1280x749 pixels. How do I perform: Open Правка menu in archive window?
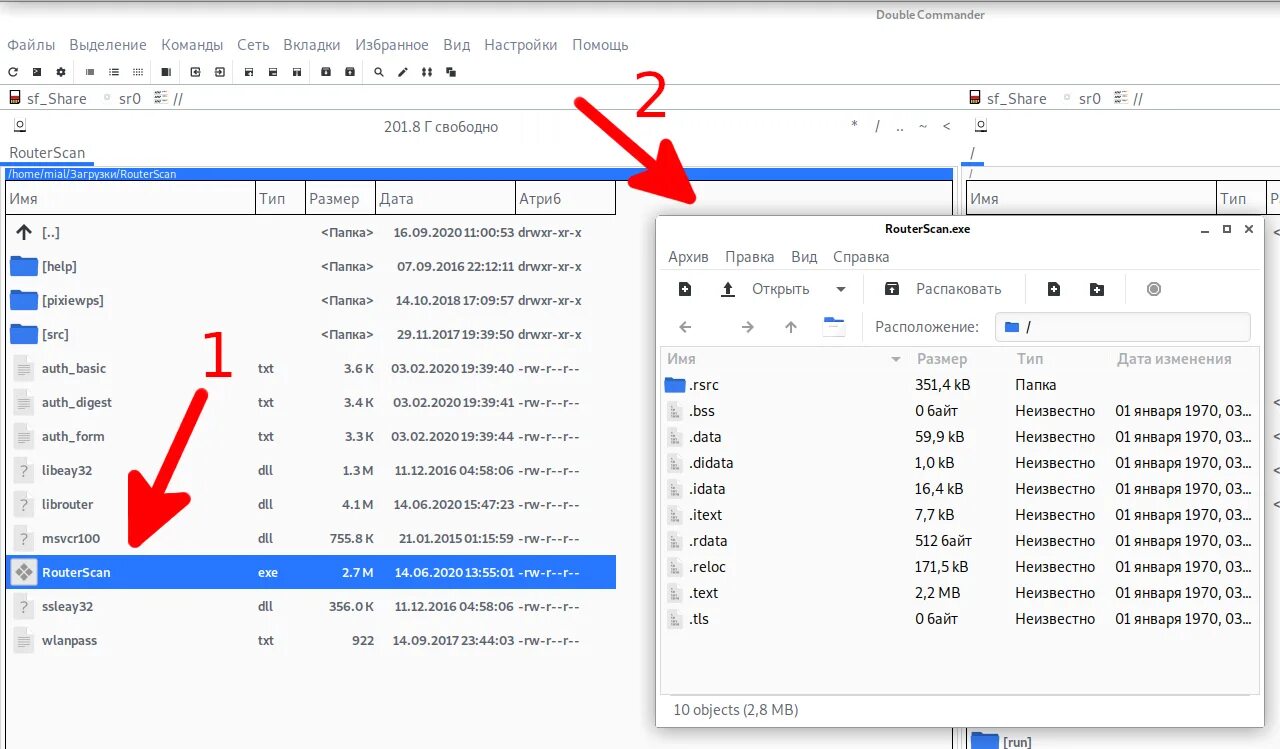pyautogui.click(x=750, y=257)
